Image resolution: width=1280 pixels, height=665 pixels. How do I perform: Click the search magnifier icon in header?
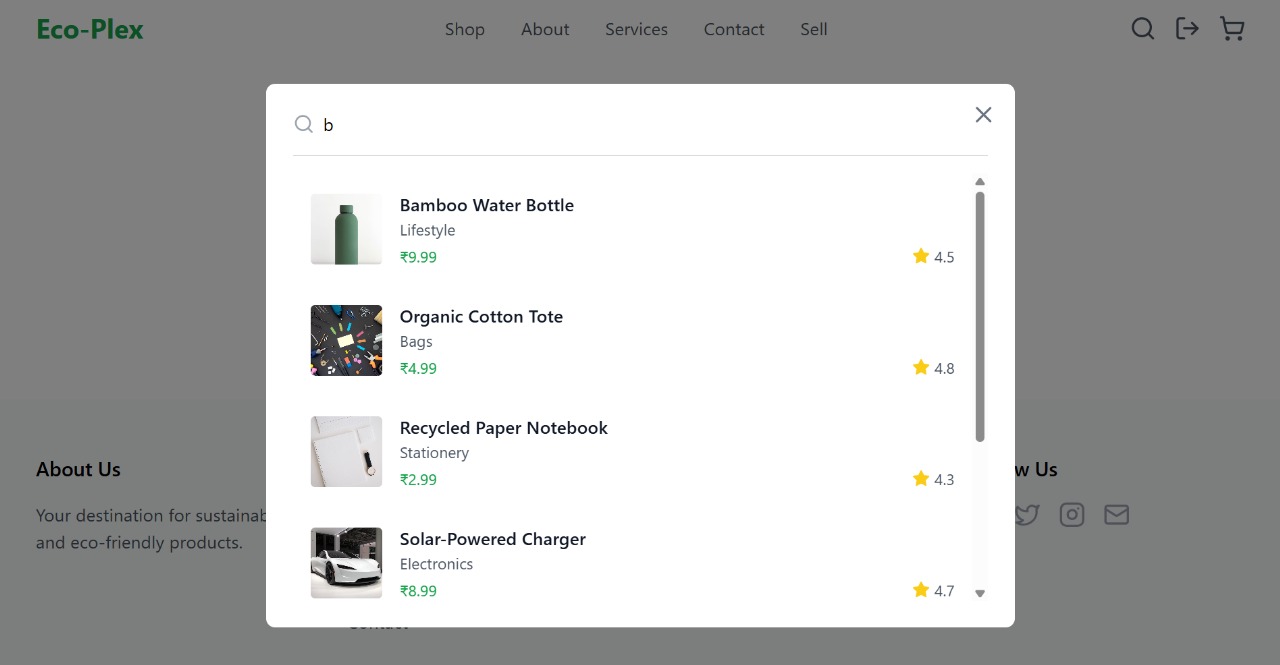pyautogui.click(x=1143, y=29)
